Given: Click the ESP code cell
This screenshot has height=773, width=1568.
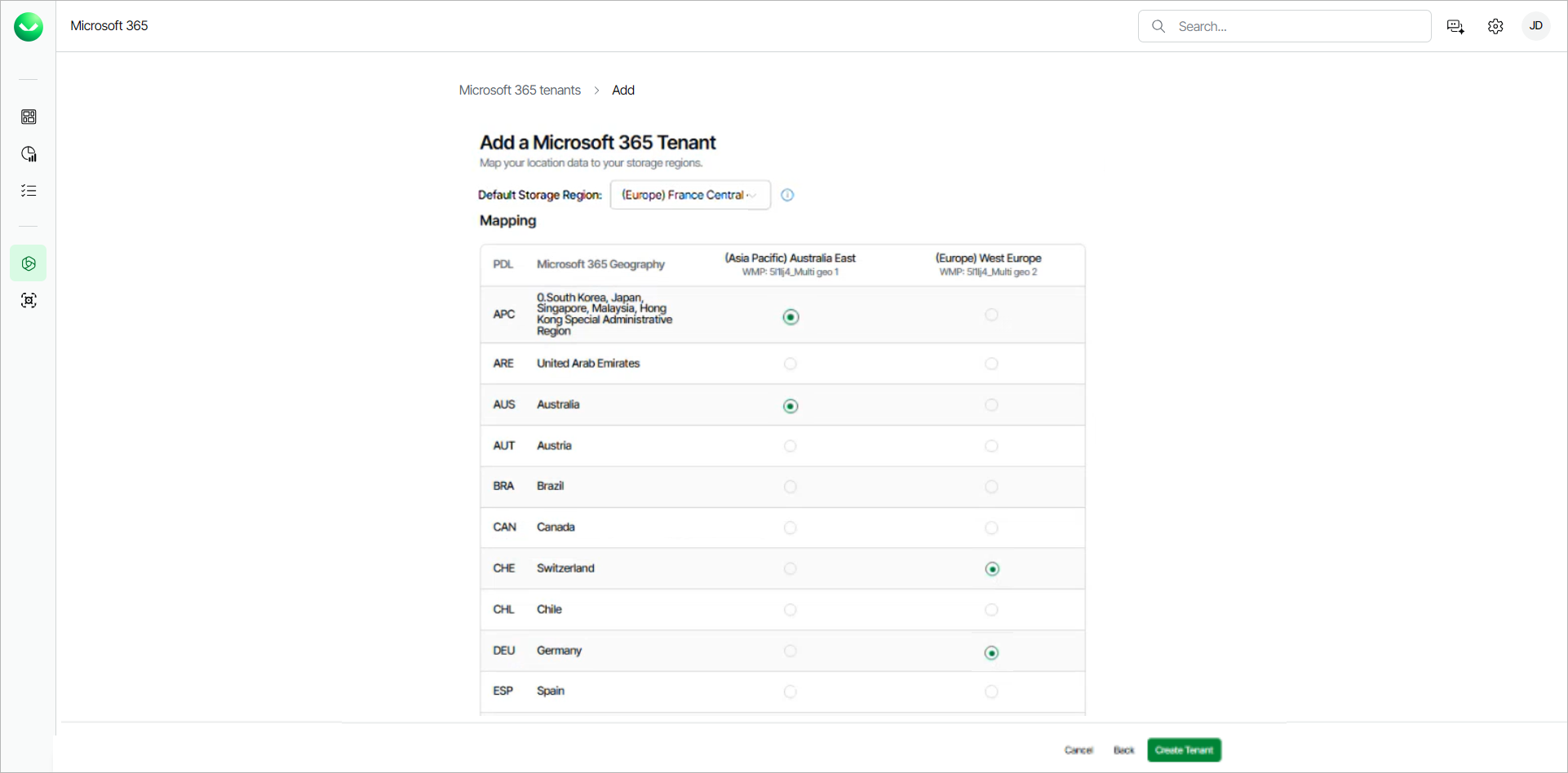Looking at the screenshot, I should point(503,691).
